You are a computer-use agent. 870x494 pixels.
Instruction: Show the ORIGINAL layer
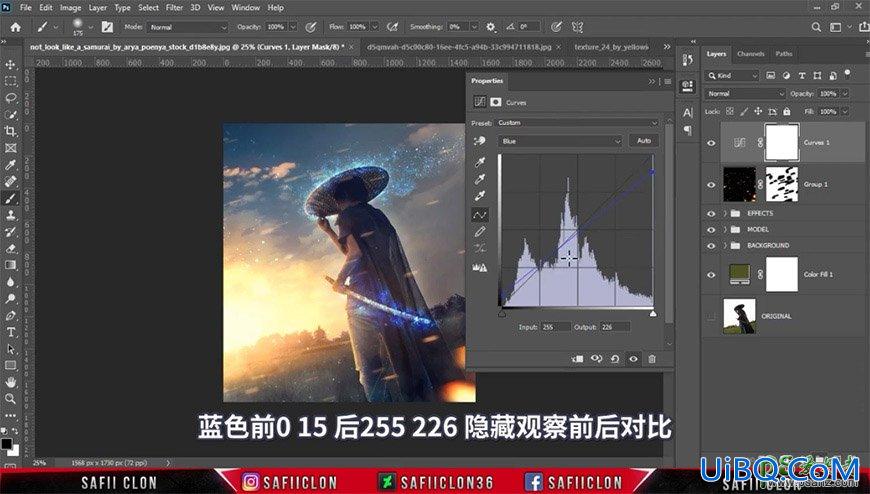pyautogui.click(x=711, y=316)
